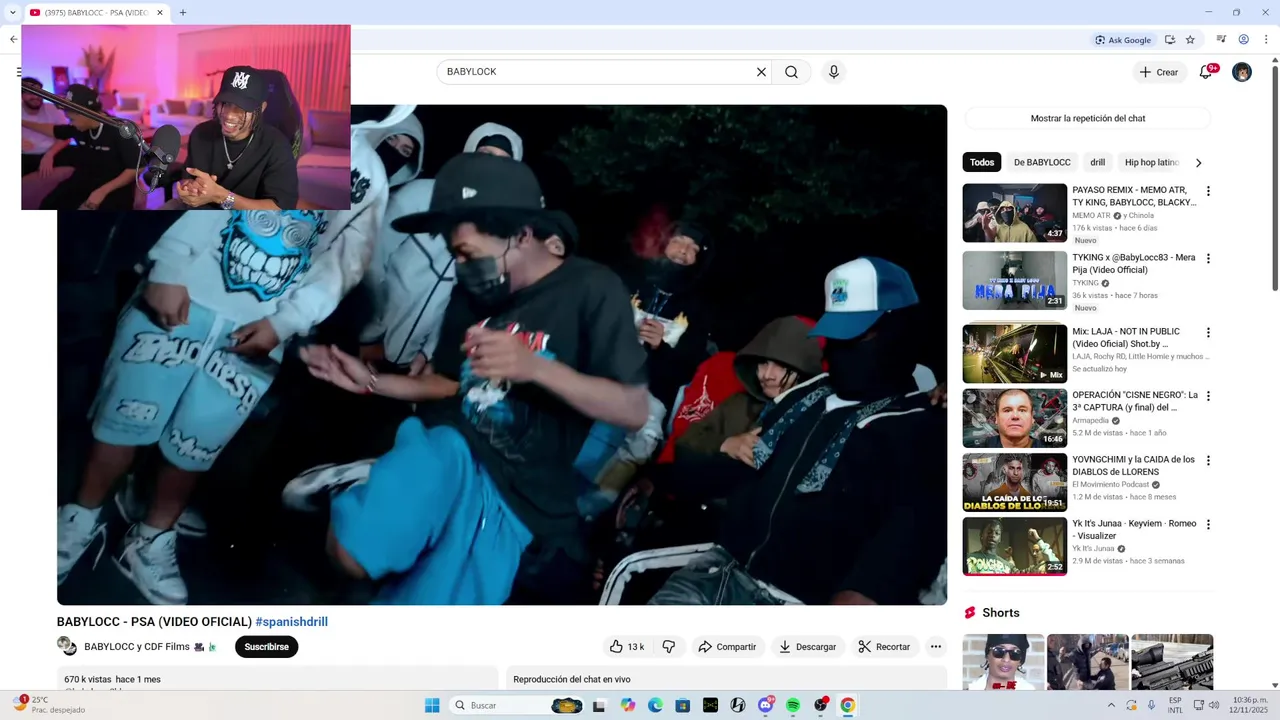This screenshot has height=720, width=1280.
Task: Start voice search with microphone icon
Action: 834,72
